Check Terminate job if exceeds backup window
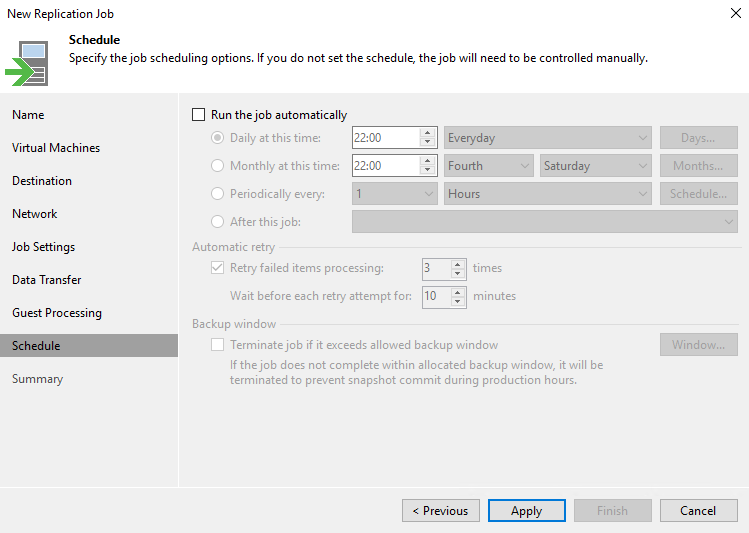 (x=218, y=345)
